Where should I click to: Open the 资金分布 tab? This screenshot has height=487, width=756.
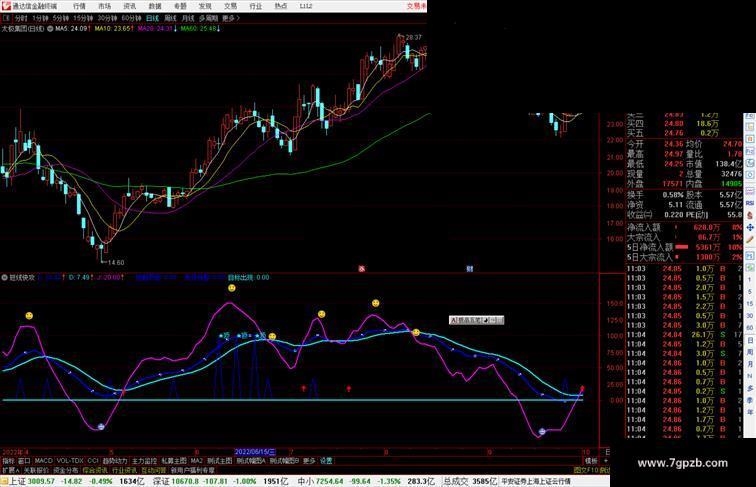[x=66, y=470]
